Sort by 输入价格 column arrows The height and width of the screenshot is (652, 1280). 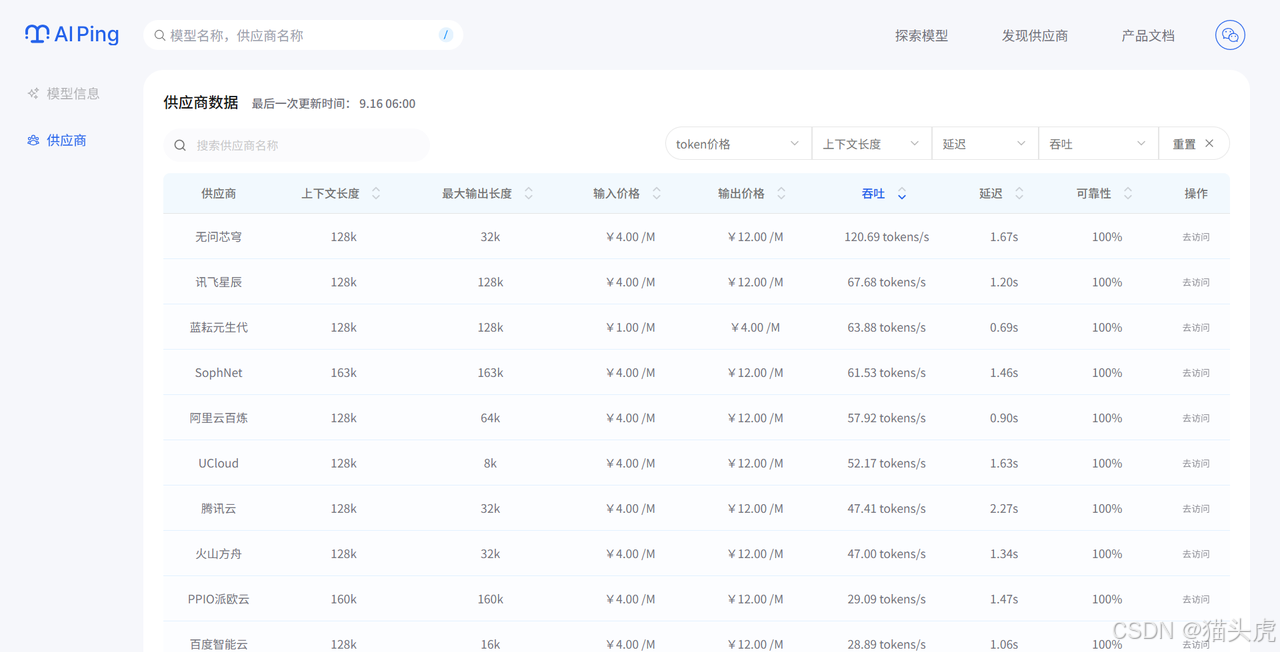point(656,193)
